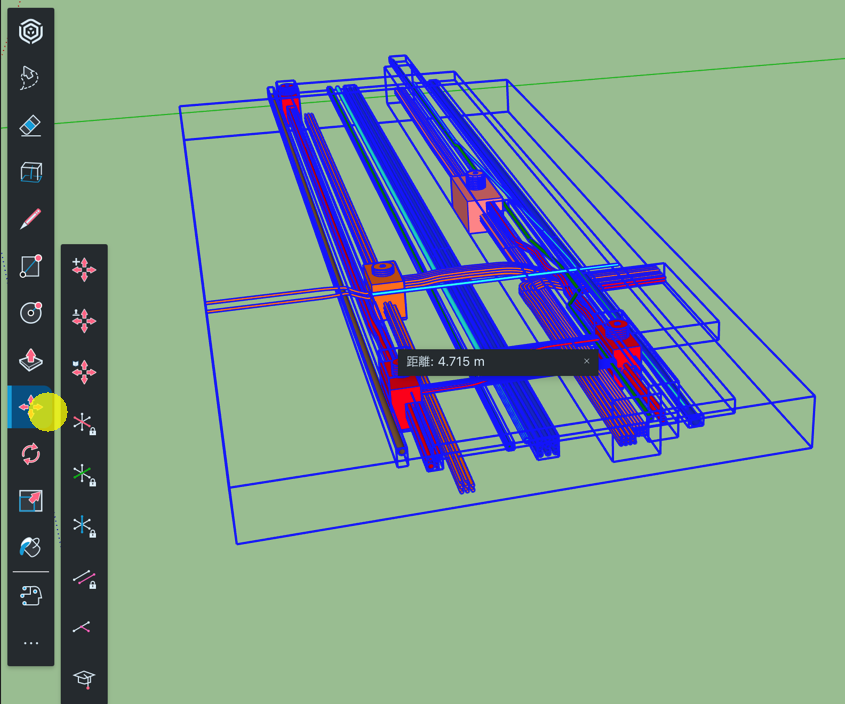
Task: Select the Push/Pull tool
Action: [x=31, y=360]
